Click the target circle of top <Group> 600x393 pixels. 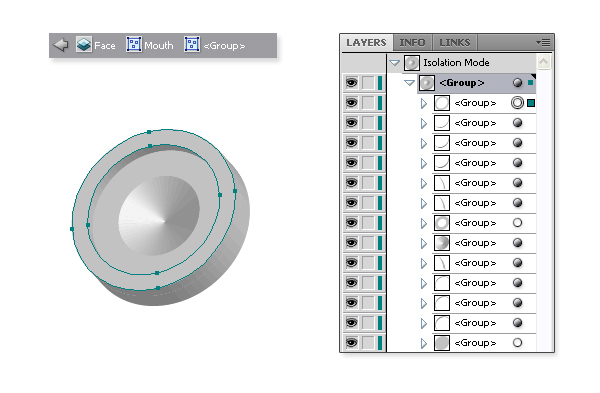517,83
